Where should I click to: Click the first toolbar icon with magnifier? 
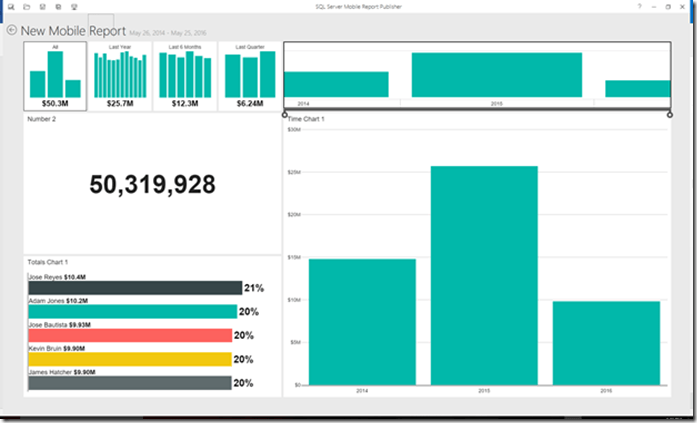tap(10, 7)
